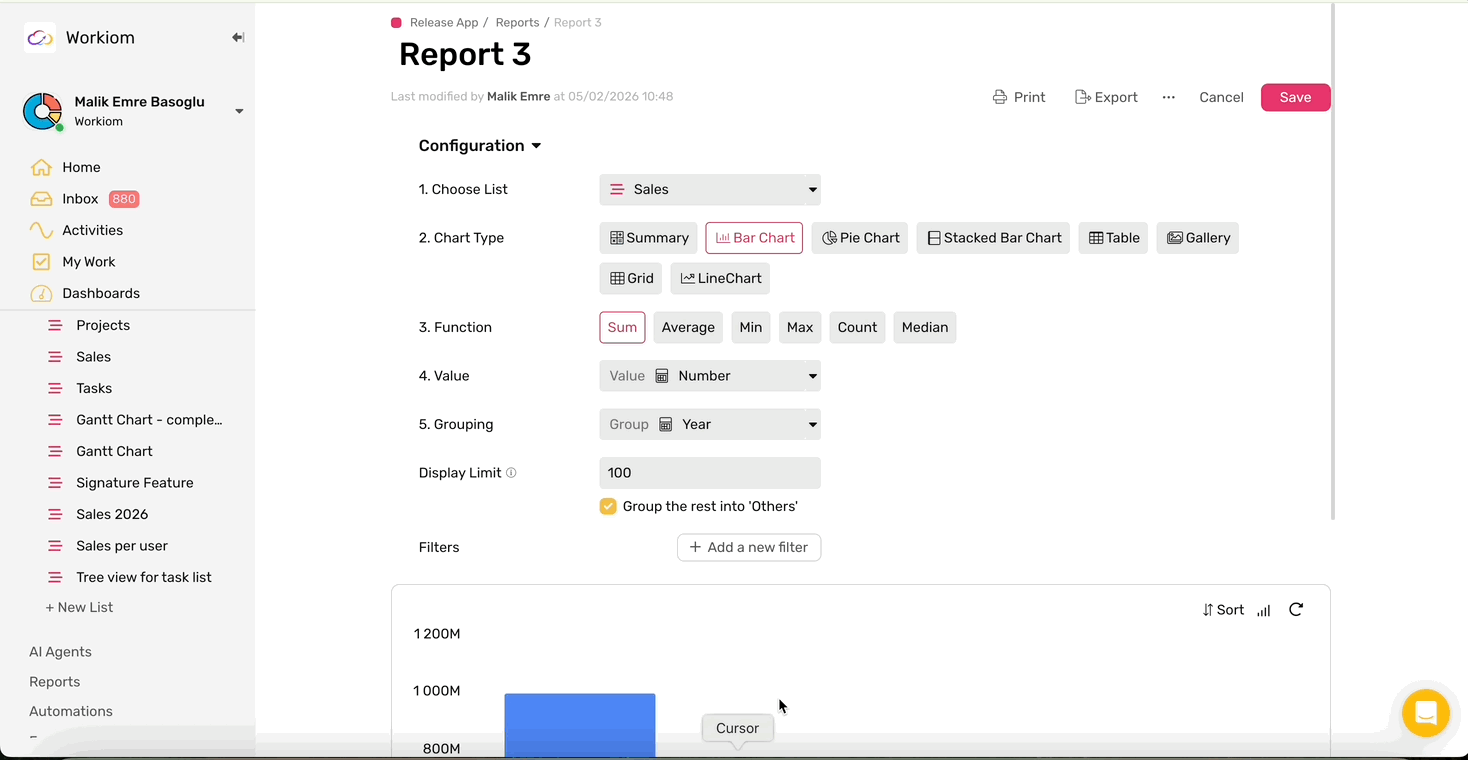The height and width of the screenshot is (760, 1468).
Task: Select the Average function
Action: click(688, 327)
